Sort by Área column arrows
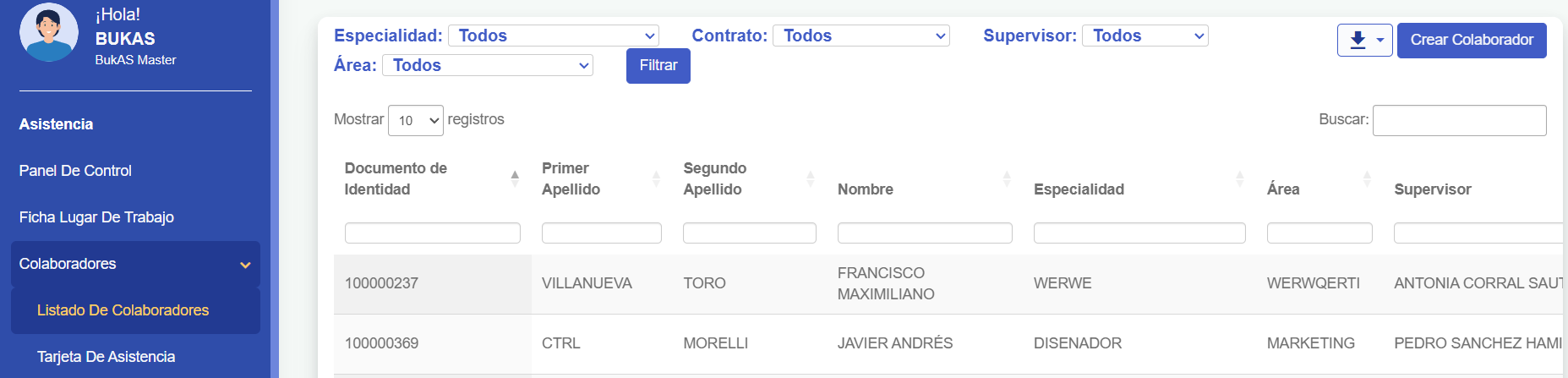 [x=1366, y=178]
